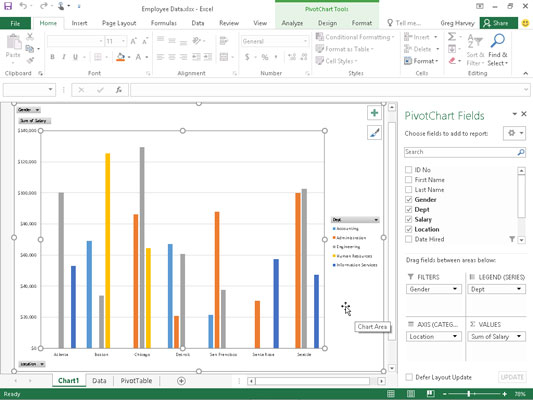The height and width of the screenshot is (400, 533).
Task: Open the Chart Styles paintbrush button
Action: pos(374,133)
